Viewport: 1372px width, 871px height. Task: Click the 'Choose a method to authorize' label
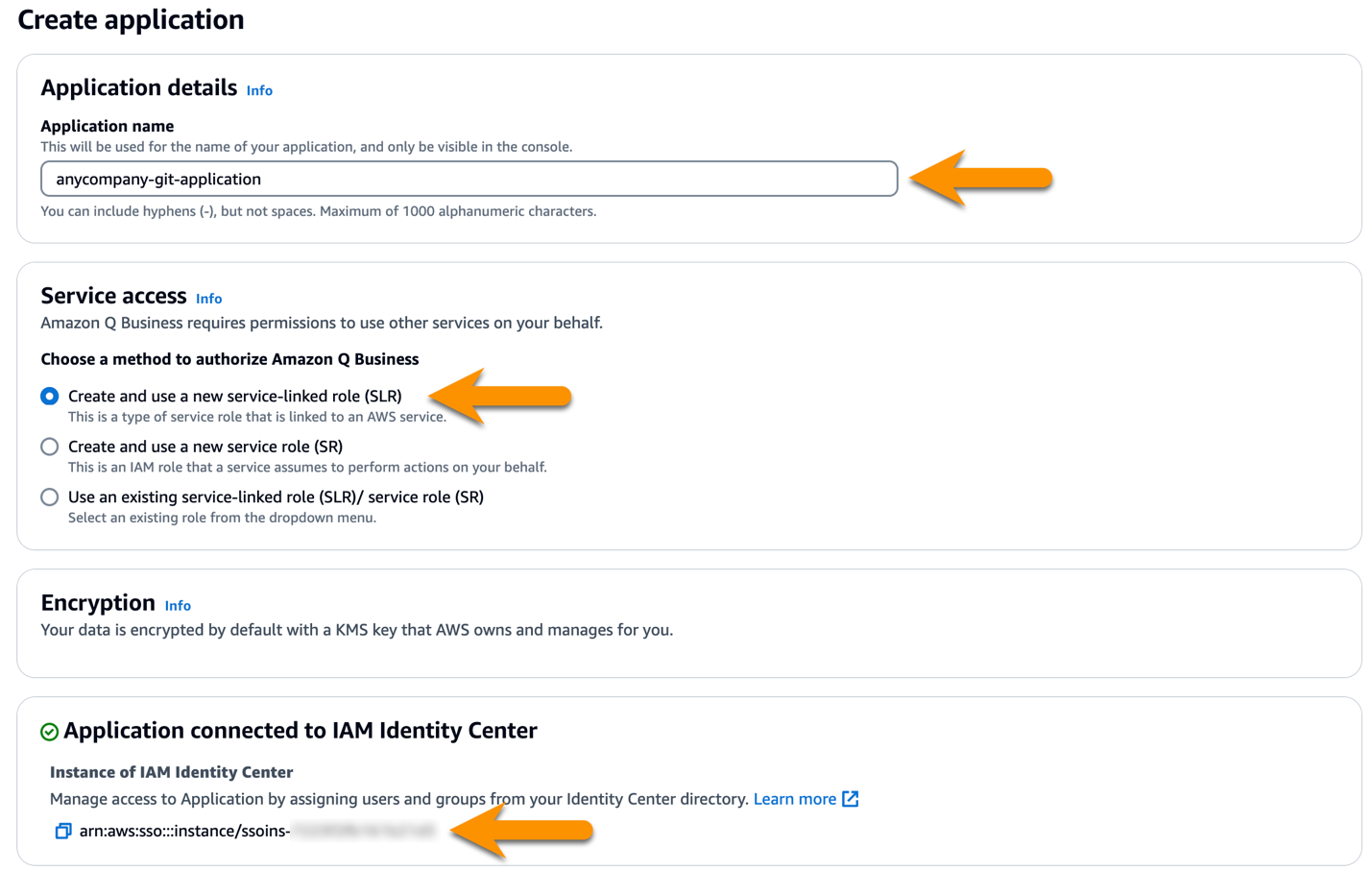point(229,359)
